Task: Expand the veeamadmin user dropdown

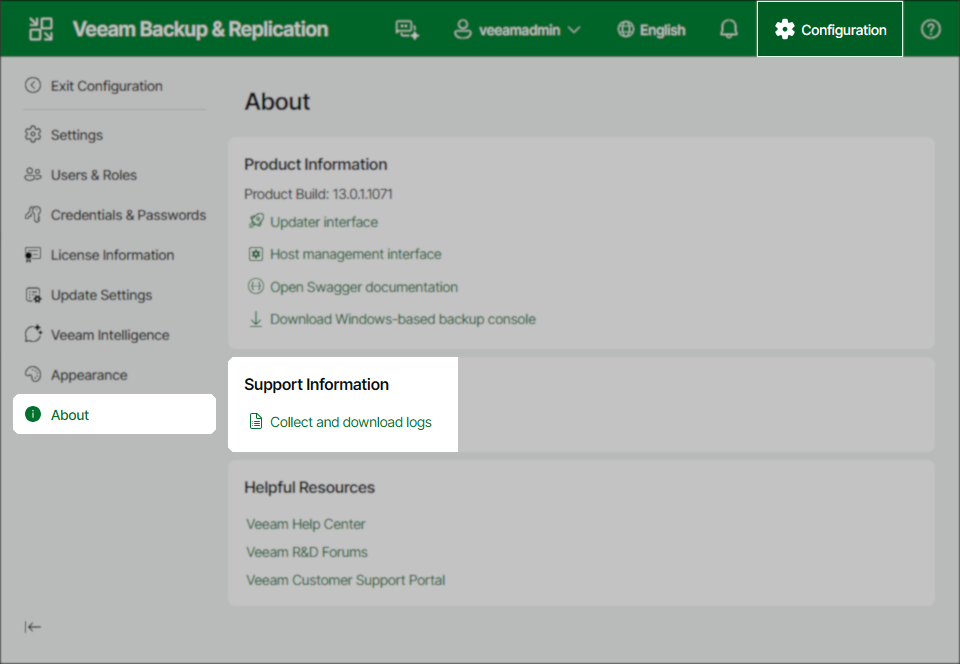Action: pyautogui.click(x=517, y=29)
